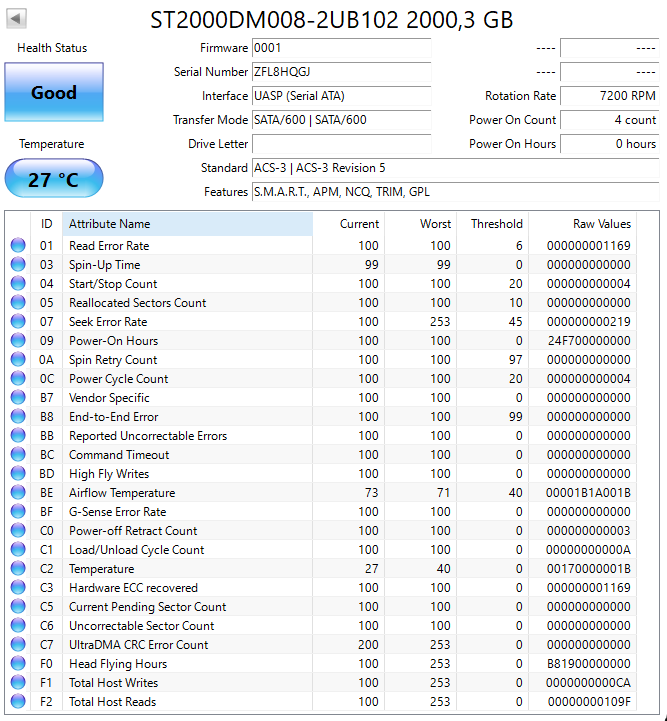Click the Transfer Mode field SATA/600
Screen dimensions: 667x721
click(342, 120)
